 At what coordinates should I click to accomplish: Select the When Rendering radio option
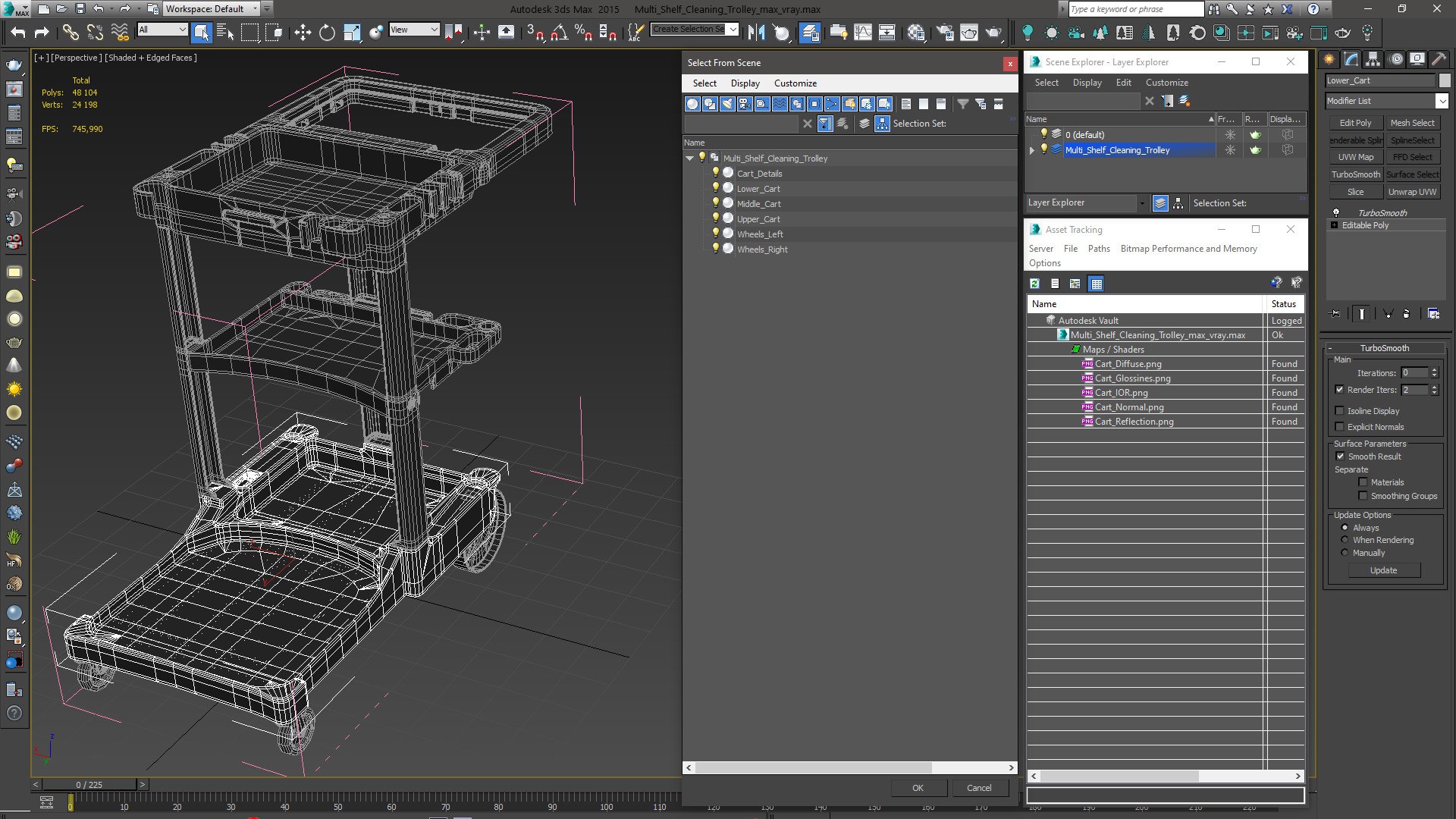tap(1345, 540)
